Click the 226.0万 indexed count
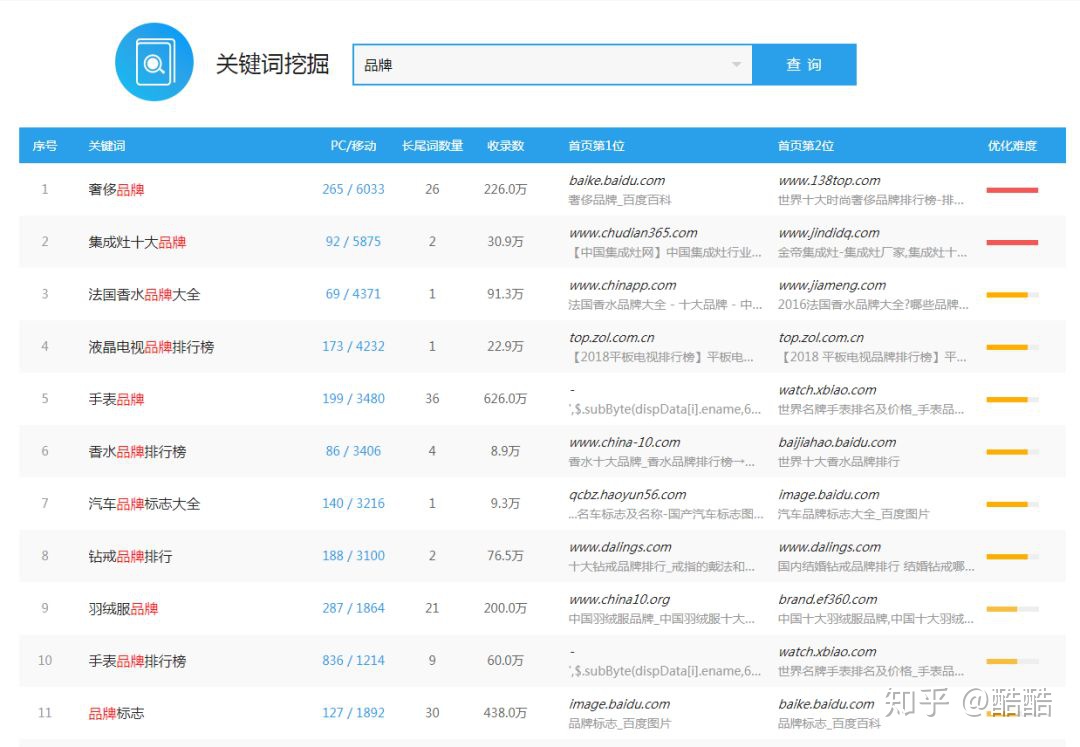Image resolution: width=1080 pixels, height=747 pixels. click(506, 189)
